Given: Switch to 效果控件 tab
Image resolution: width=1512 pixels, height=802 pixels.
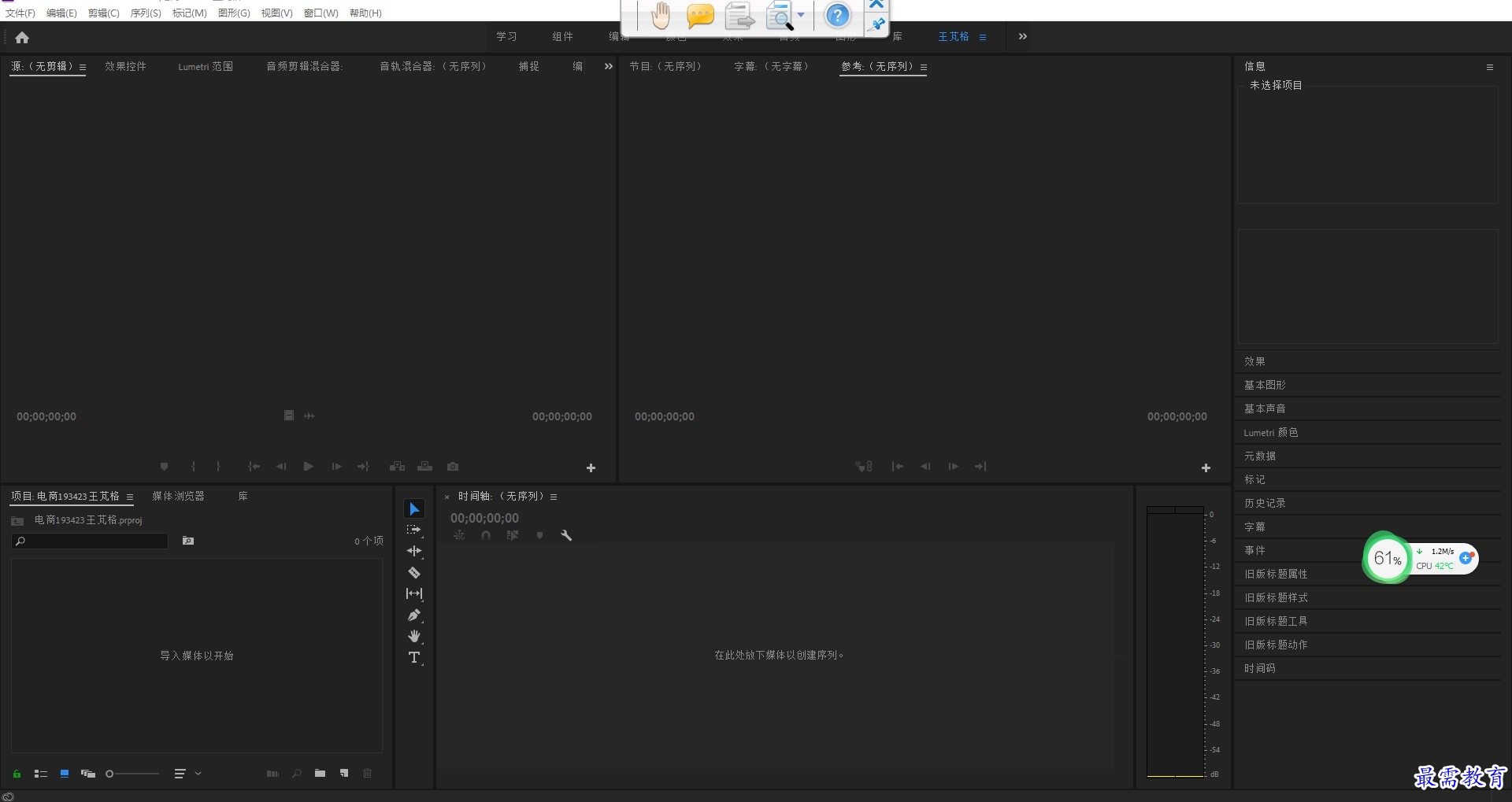Looking at the screenshot, I should tap(125, 66).
